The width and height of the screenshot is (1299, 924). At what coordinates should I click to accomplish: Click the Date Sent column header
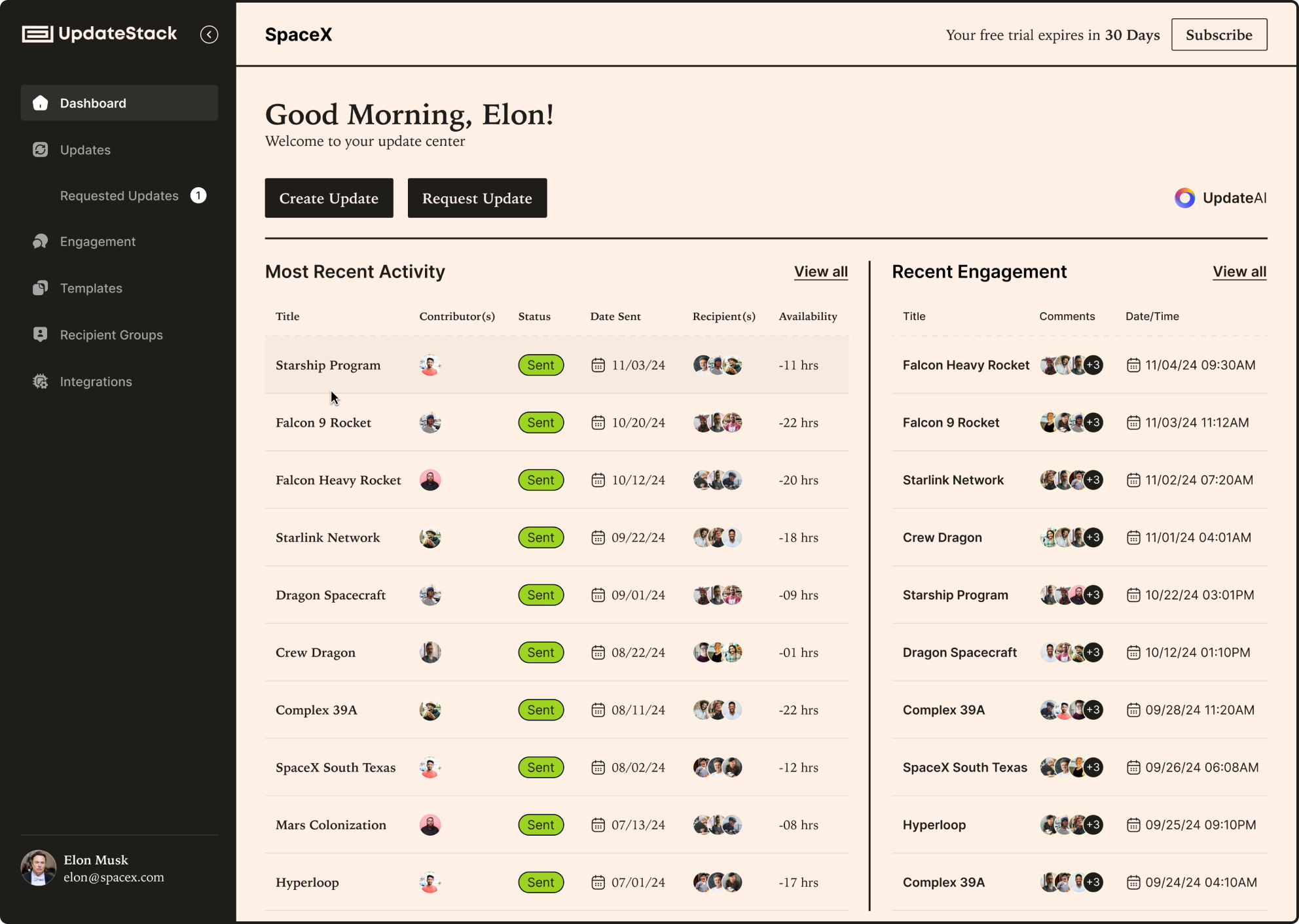[x=615, y=316]
